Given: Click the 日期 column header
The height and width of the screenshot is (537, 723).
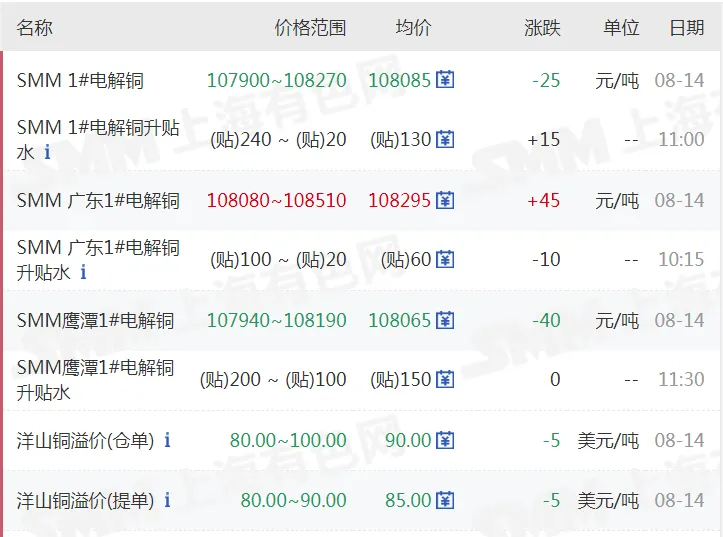Looking at the screenshot, I should [x=687, y=28].
